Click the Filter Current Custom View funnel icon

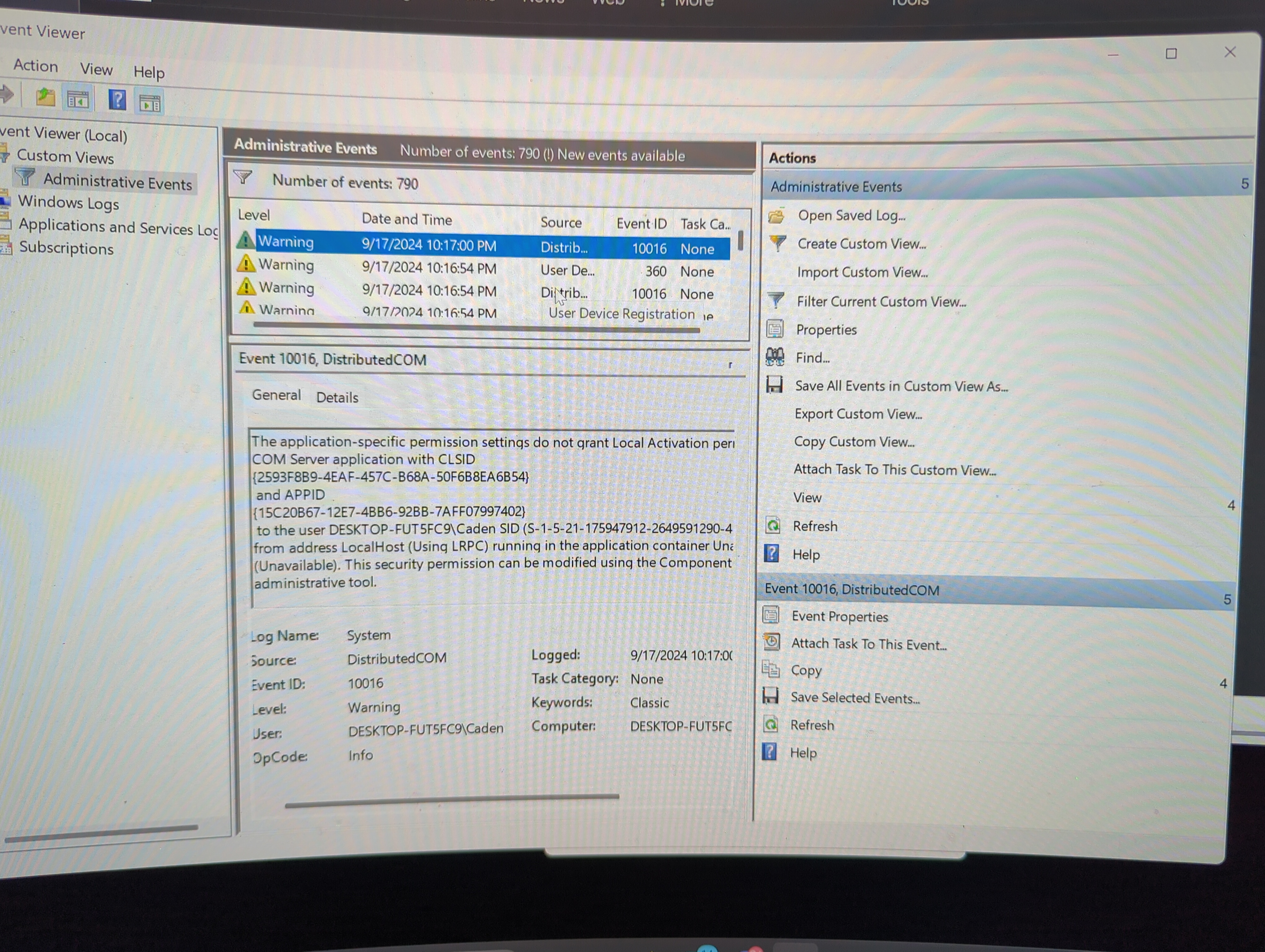click(775, 300)
